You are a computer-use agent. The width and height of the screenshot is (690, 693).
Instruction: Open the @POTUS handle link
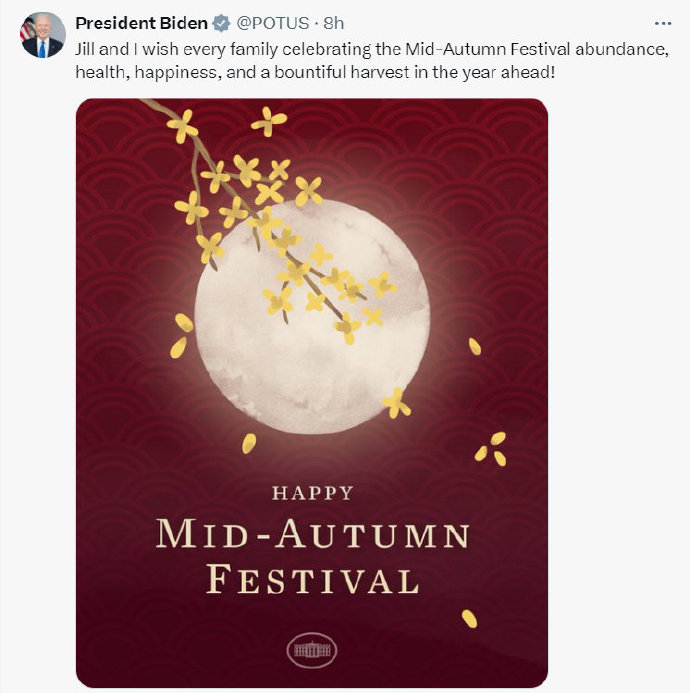tap(272, 23)
